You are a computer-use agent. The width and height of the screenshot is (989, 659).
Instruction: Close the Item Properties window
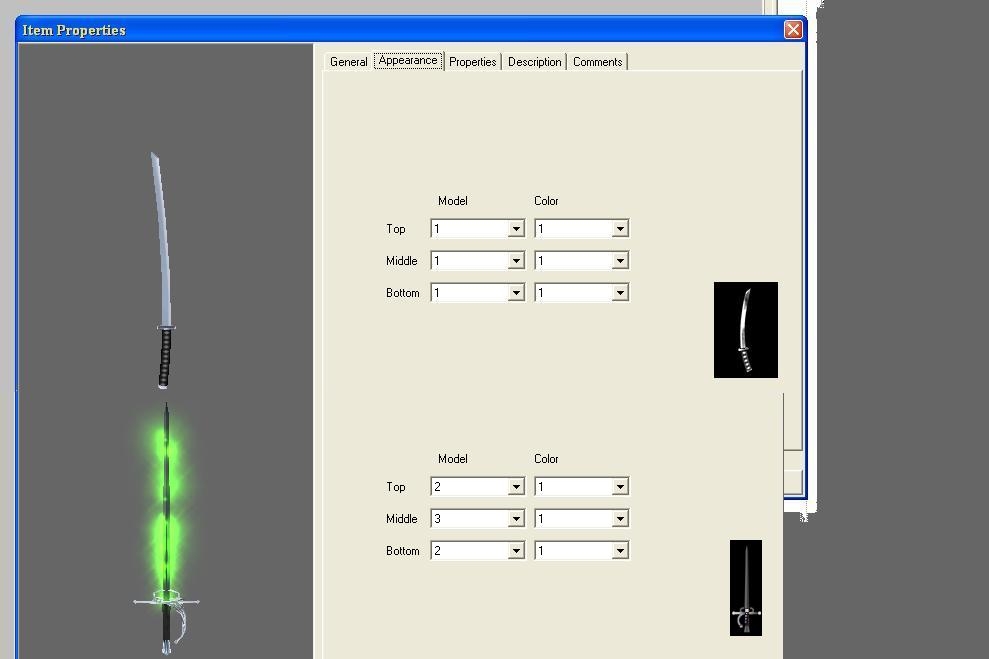click(793, 30)
